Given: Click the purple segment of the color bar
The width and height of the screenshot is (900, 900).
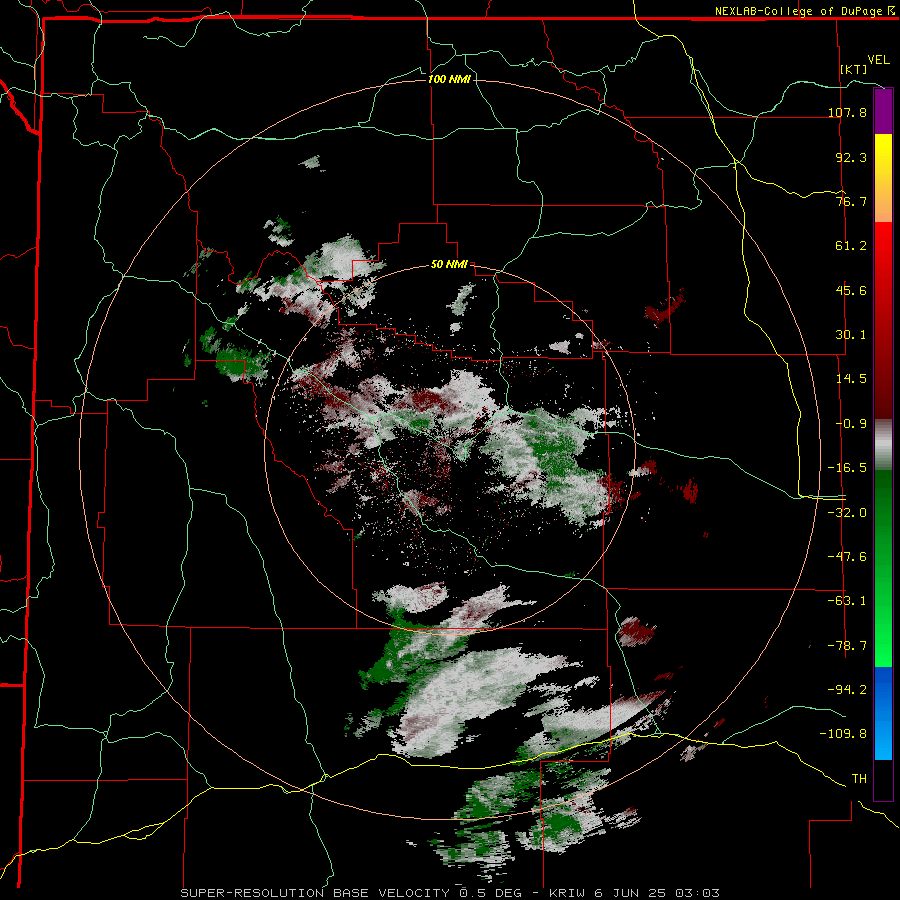Looking at the screenshot, I should pos(883,112).
